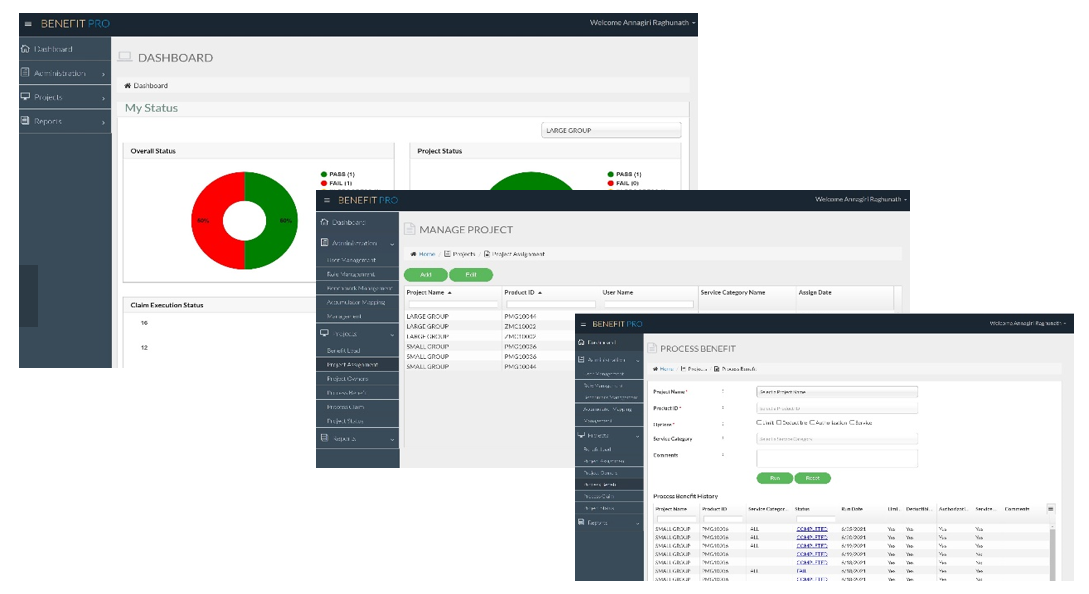Click the Home icon in the Manage Project breadcrumb

click(413, 254)
